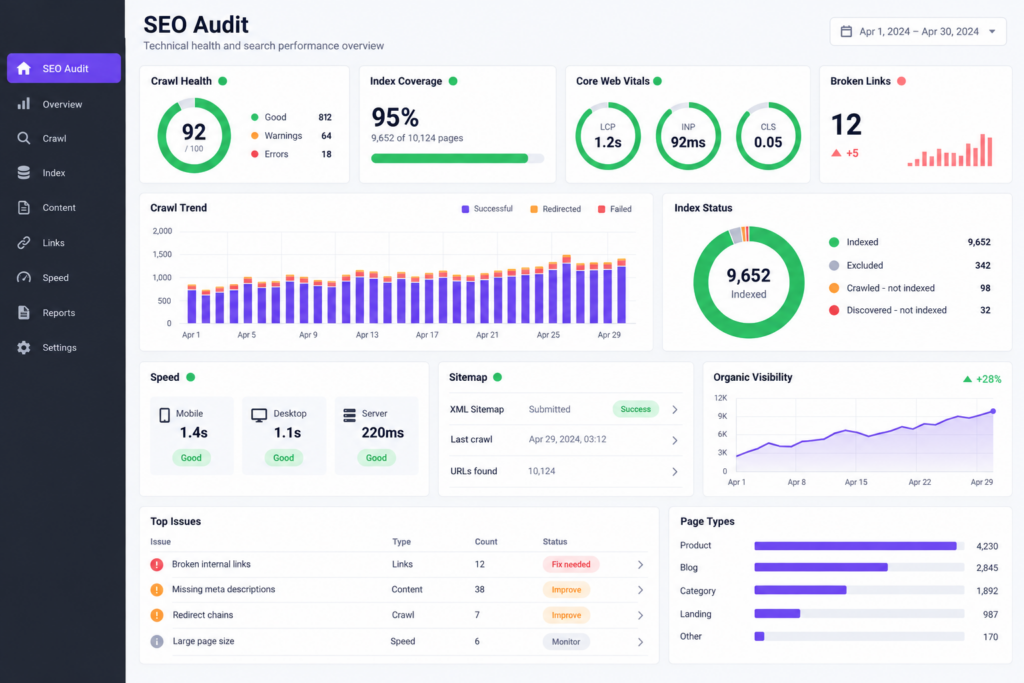The image size is (1024, 683).
Task: Toggle the Successful series in Crawl Trend legend
Action: [x=487, y=209]
